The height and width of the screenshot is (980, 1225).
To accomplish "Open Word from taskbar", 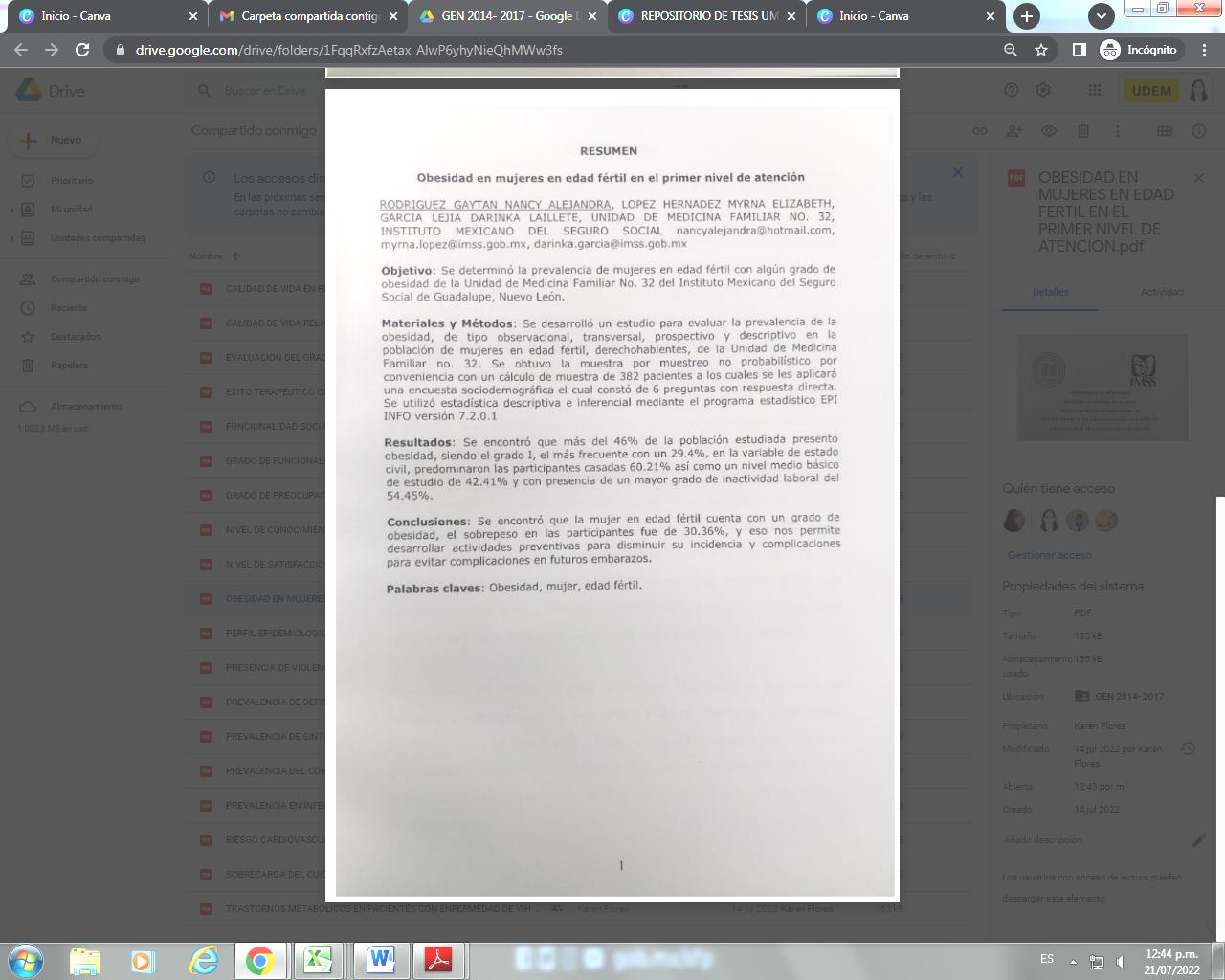I will coord(380,960).
